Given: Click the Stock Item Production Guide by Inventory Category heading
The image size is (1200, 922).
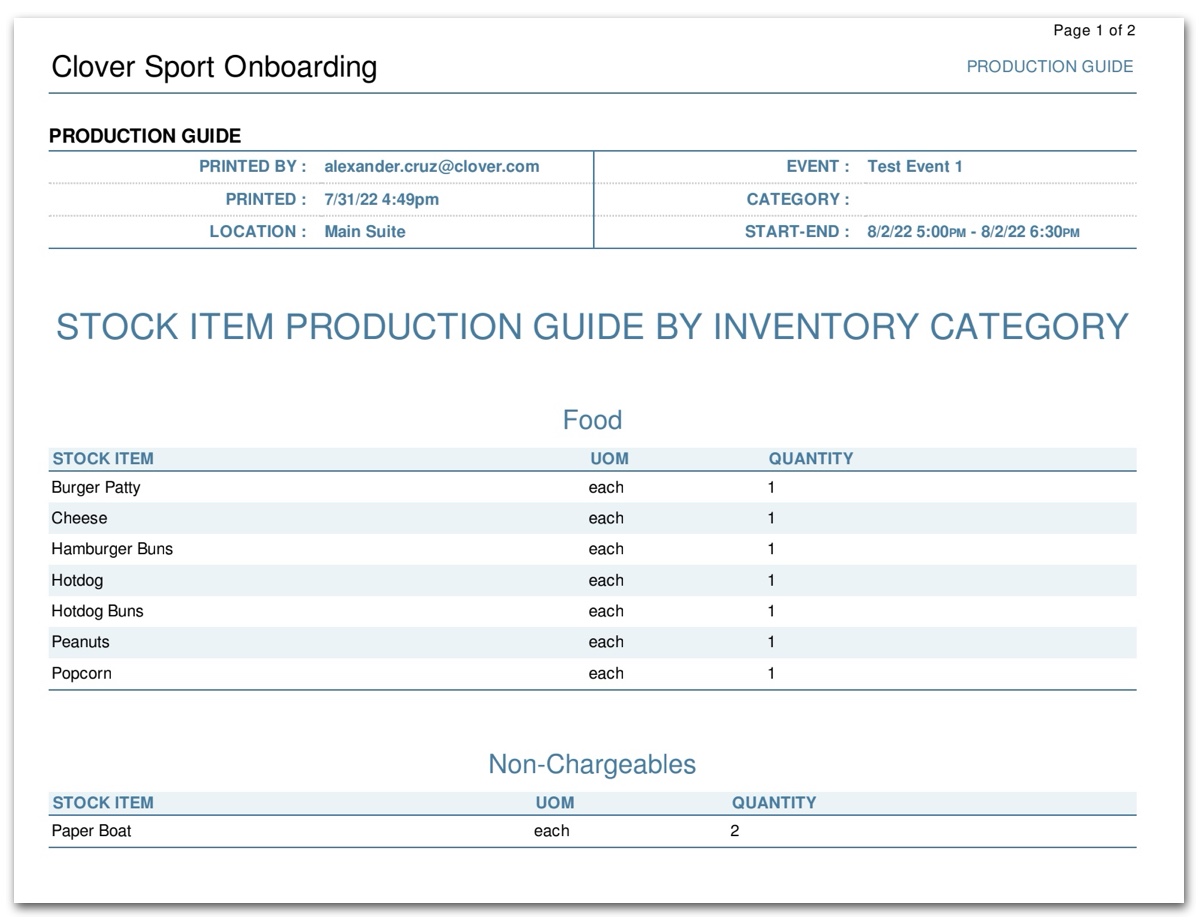Looking at the screenshot, I should tap(592, 327).
